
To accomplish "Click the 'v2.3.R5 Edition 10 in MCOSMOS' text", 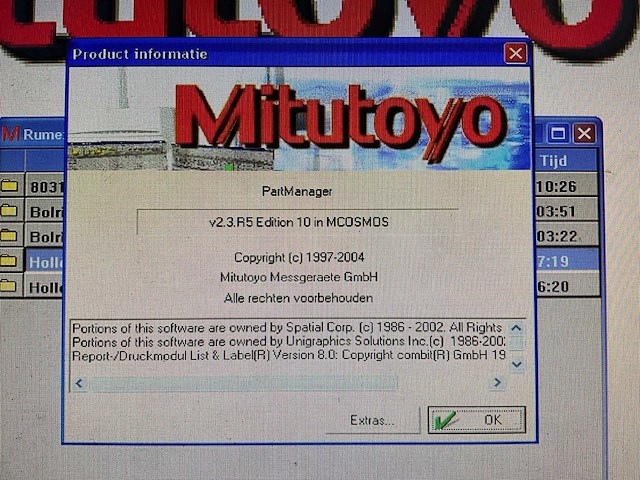I will pyautogui.click(x=299, y=222).
